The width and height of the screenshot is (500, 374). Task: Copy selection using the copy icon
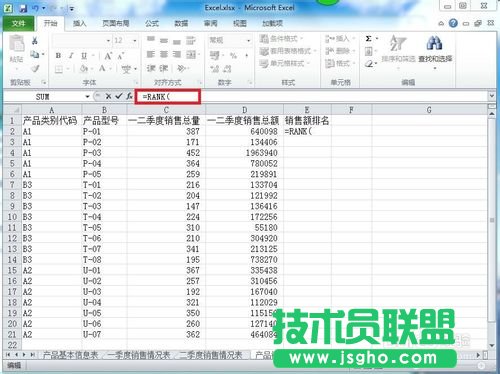point(35,54)
